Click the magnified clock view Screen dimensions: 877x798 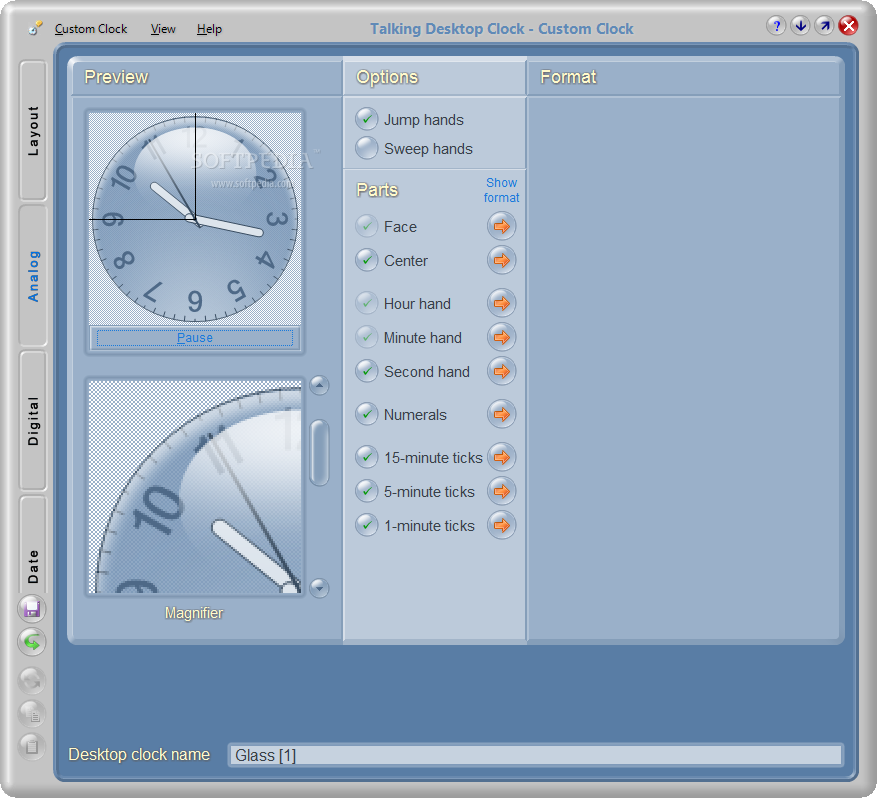(x=195, y=487)
